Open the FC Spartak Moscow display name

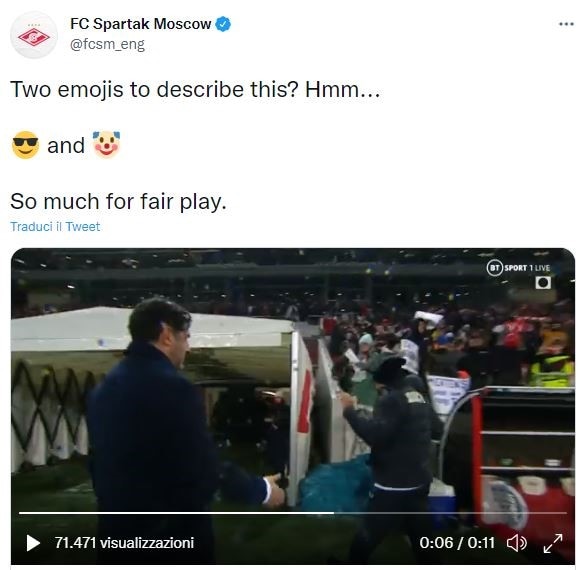point(141,24)
